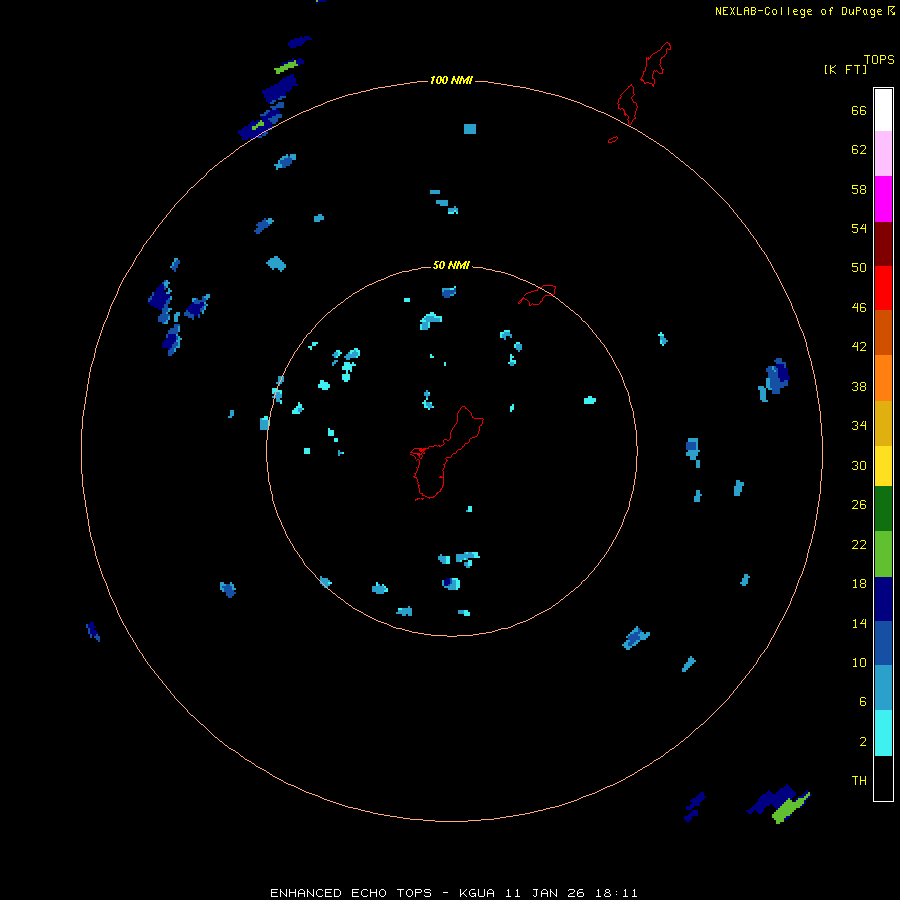Click the NEXLAB-College of DuPage credit text
This screenshot has height=900, width=900.
point(798,11)
